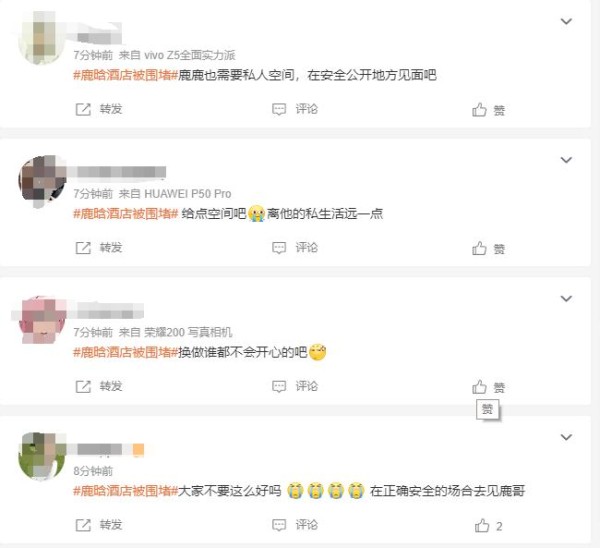
Task: Open #鹿晗酒店被围堵# hashtag in last post
Action: [x=126, y=491]
